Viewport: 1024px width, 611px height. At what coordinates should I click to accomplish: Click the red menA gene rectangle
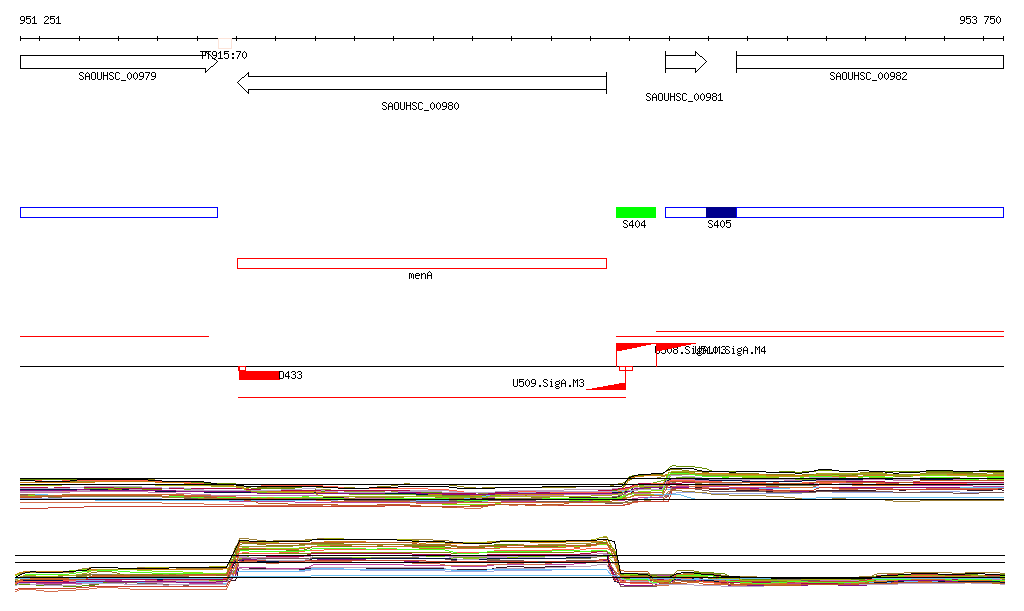click(x=422, y=264)
